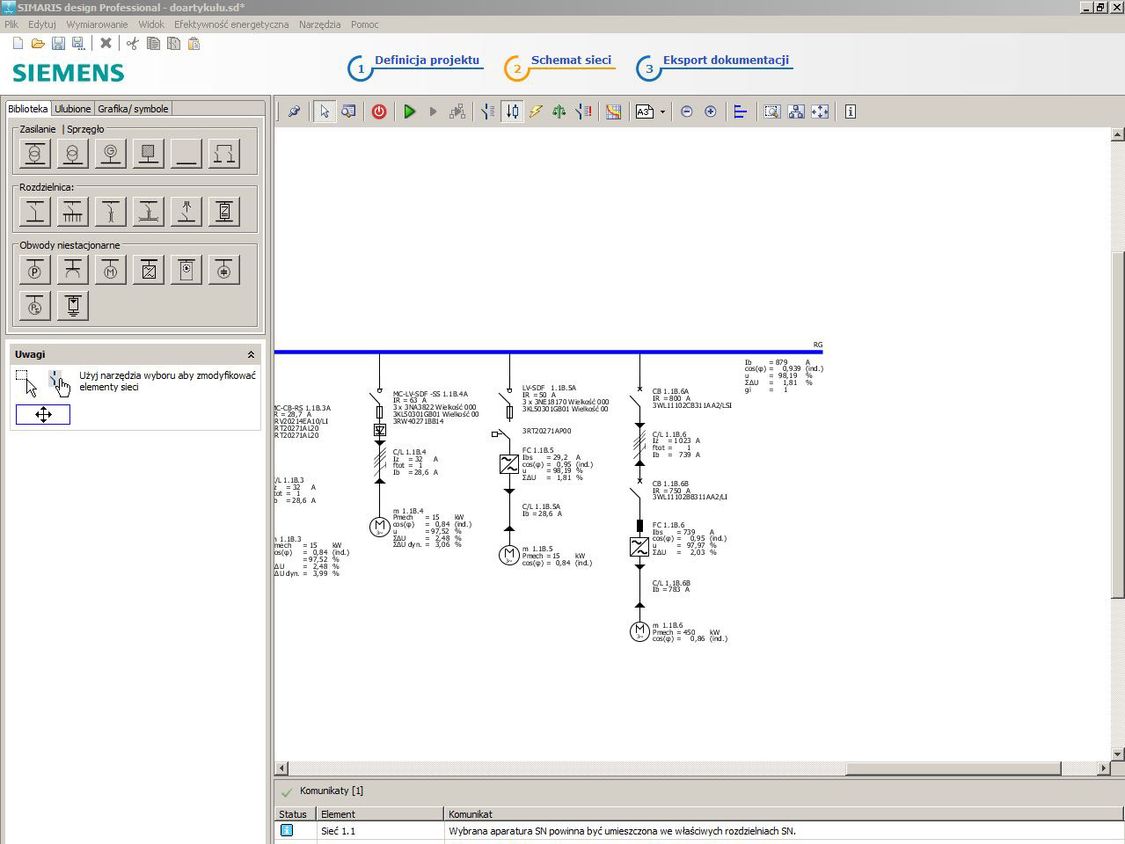Open the Pomoc menu

(364, 24)
